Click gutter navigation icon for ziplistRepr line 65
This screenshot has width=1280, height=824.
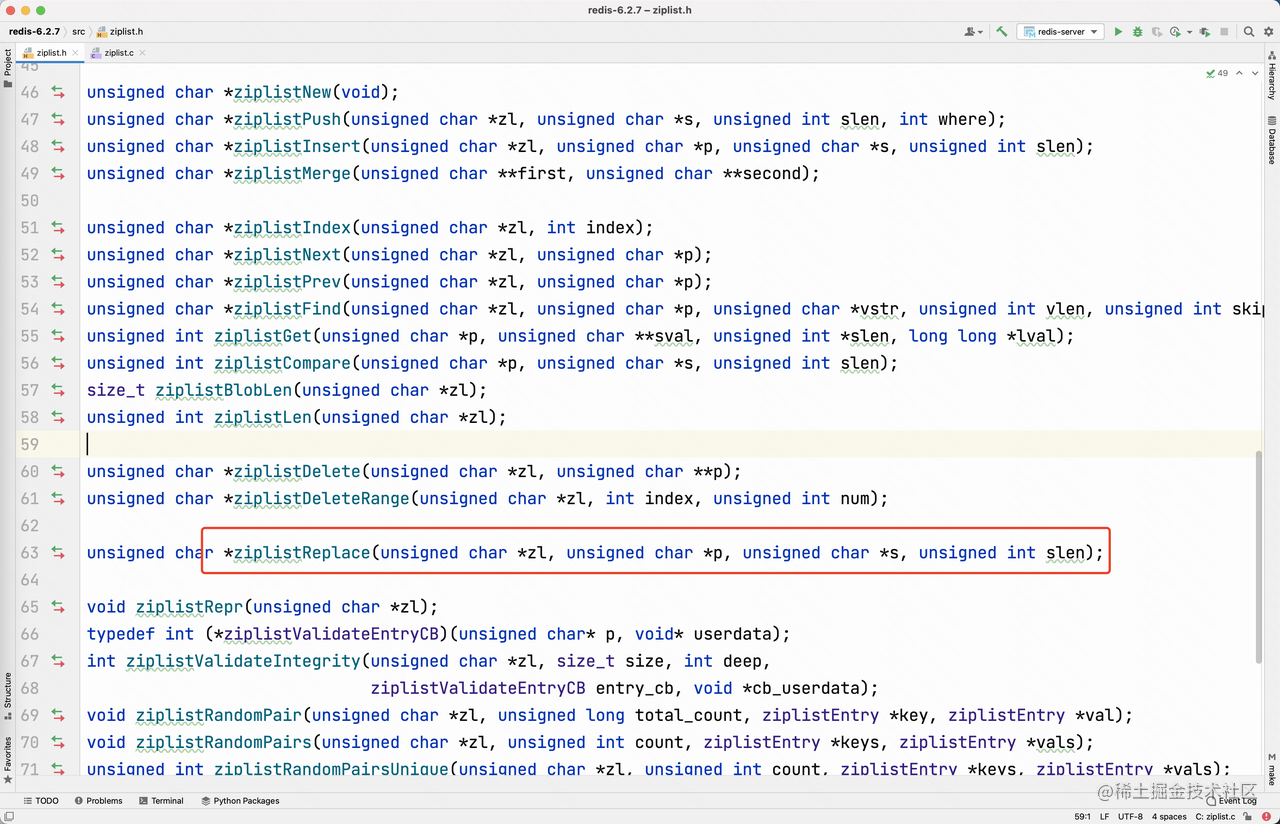pos(58,607)
